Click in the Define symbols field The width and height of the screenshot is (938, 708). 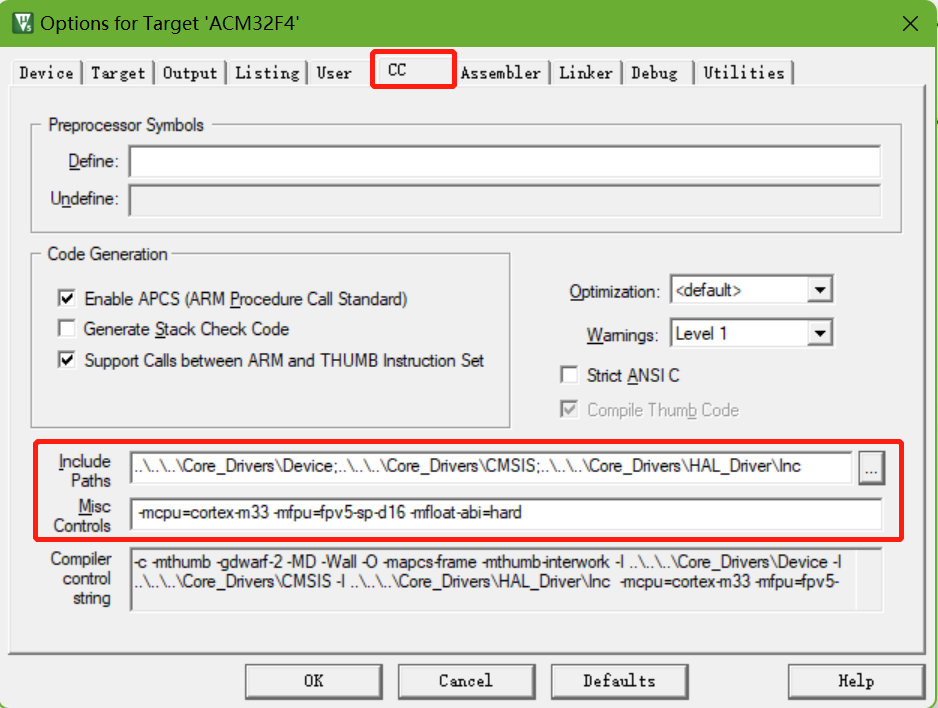(504, 161)
